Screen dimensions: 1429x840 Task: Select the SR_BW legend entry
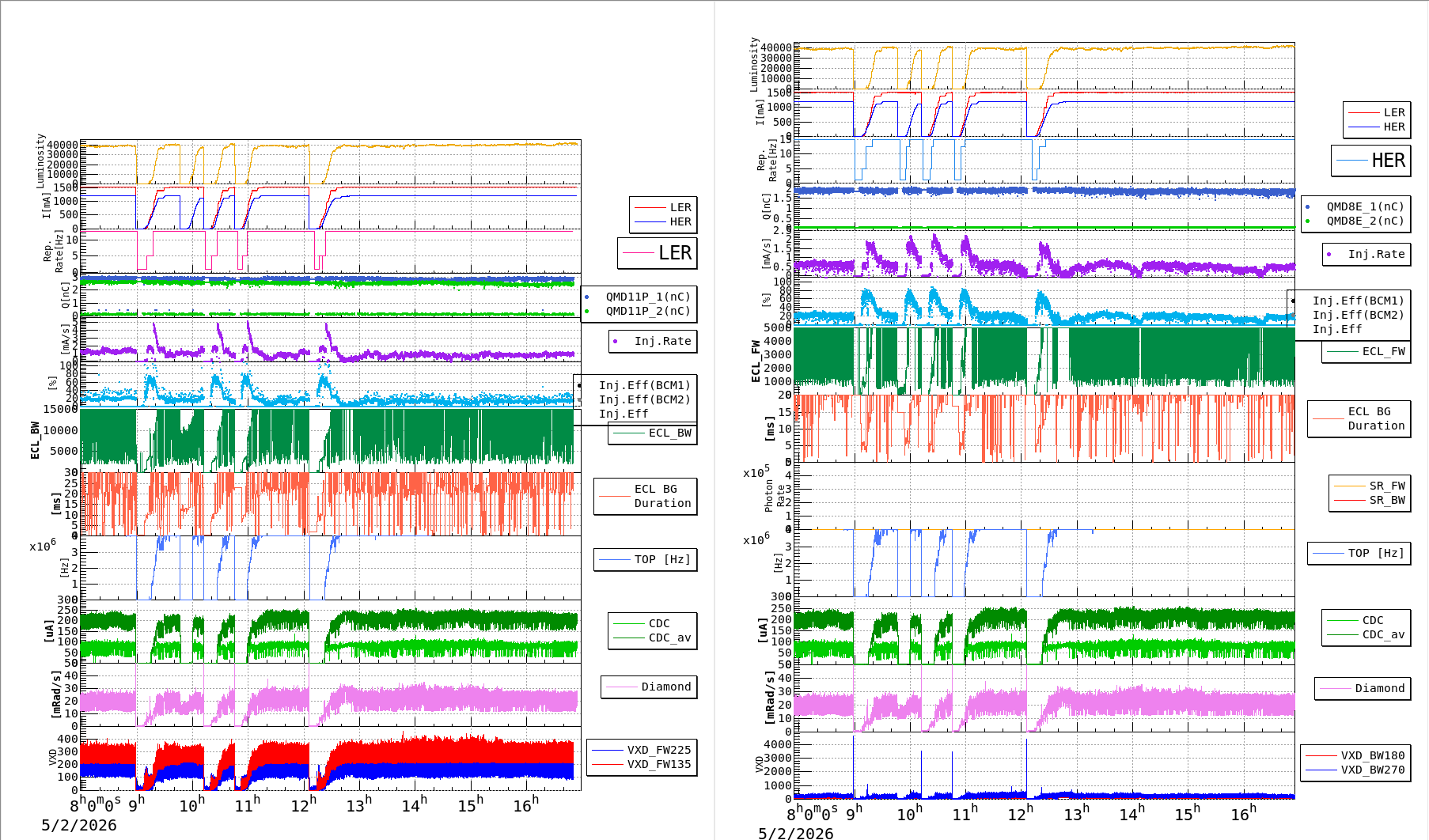(x=1370, y=500)
